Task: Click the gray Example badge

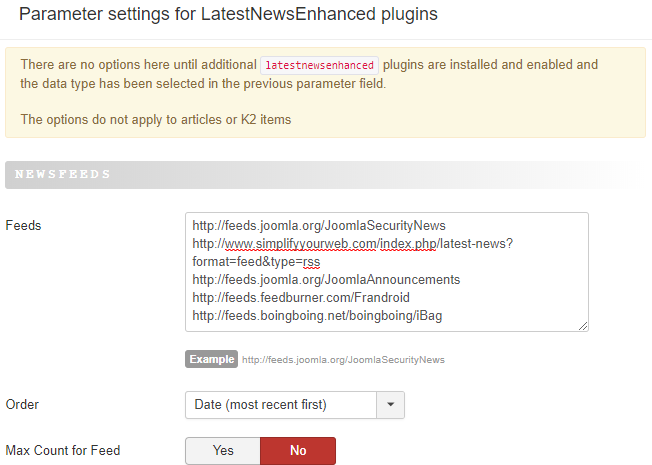Action: [x=211, y=359]
